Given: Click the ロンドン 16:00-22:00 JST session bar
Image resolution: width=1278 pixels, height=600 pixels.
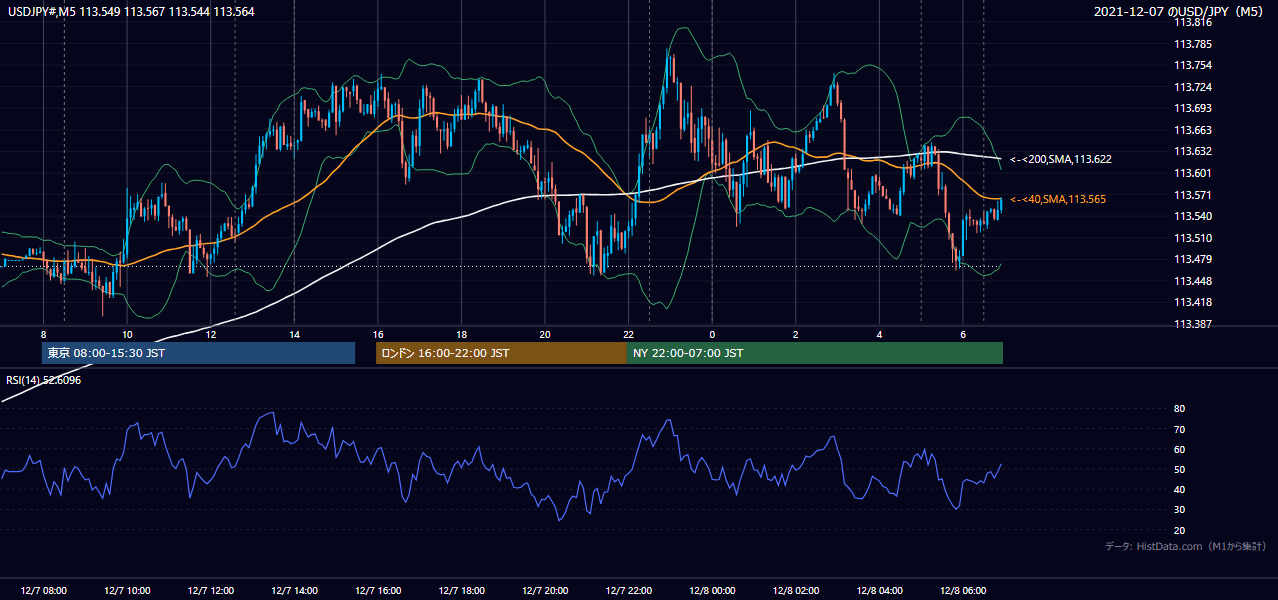Looking at the screenshot, I should 501,353.
